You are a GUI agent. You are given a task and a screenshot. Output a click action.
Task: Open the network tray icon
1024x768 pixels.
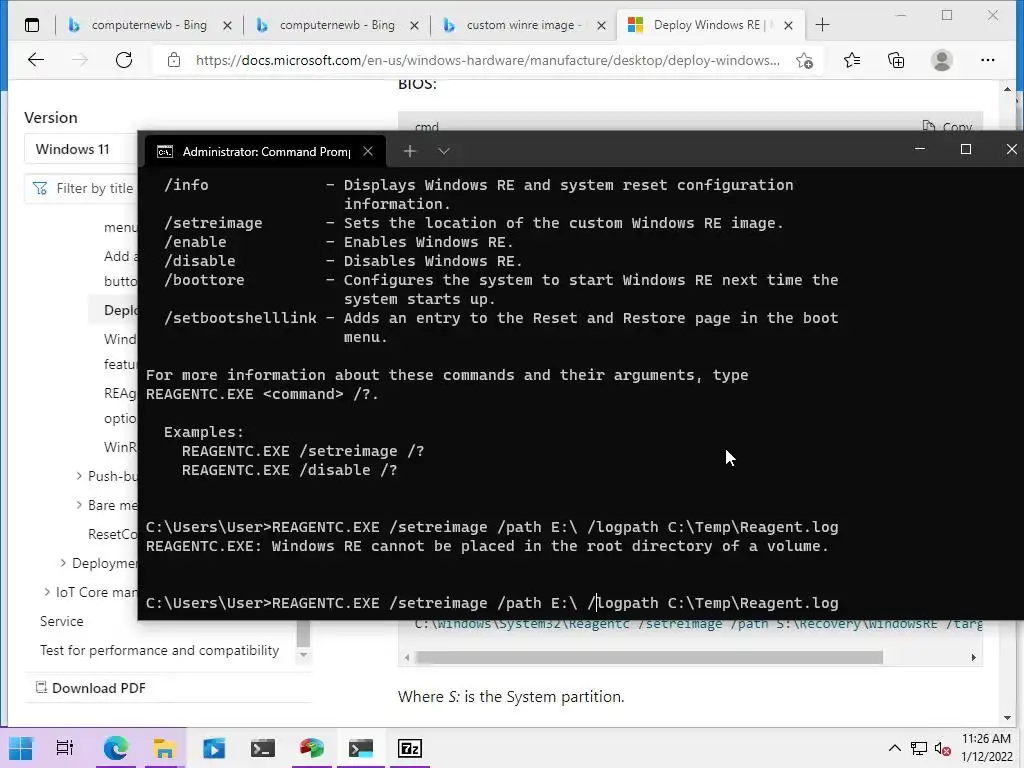click(x=919, y=748)
